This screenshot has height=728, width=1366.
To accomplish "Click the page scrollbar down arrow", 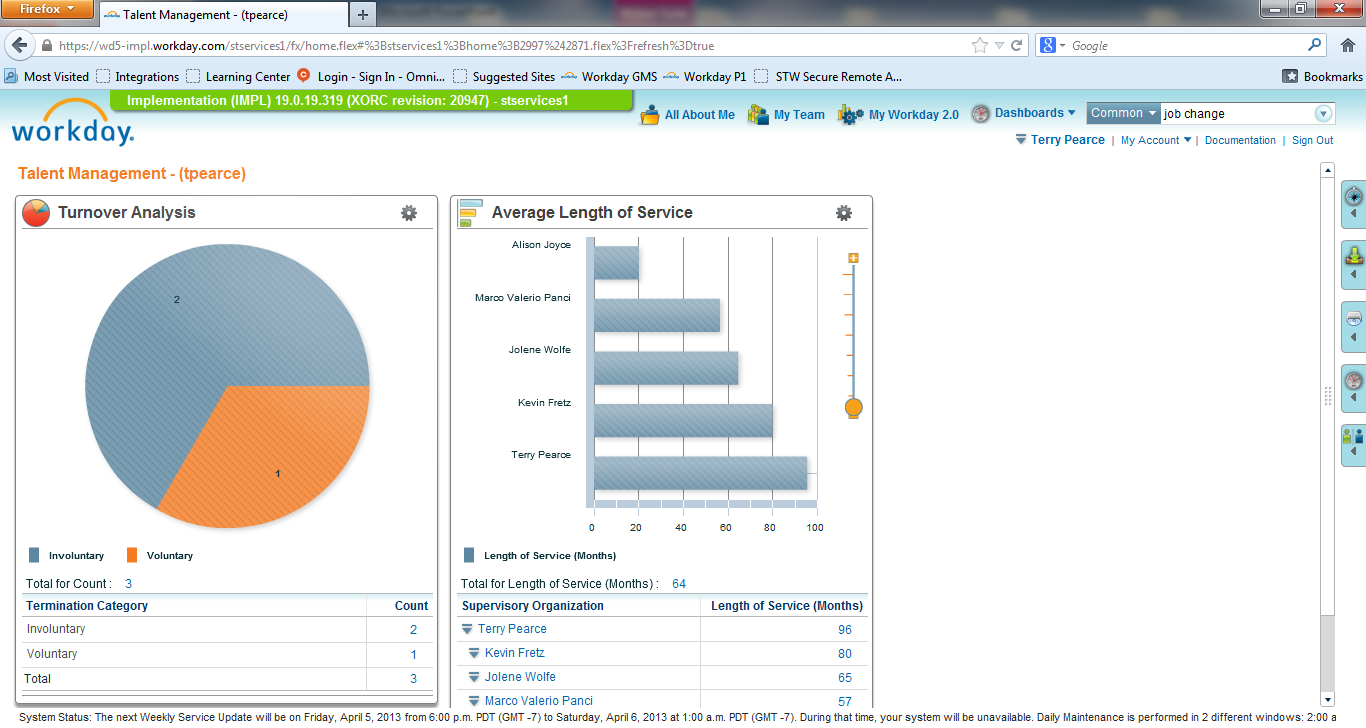I will [1327, 699].
